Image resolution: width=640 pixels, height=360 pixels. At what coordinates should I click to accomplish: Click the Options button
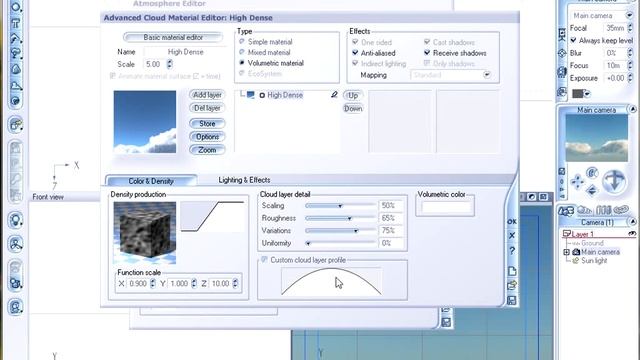pos(207,137)
